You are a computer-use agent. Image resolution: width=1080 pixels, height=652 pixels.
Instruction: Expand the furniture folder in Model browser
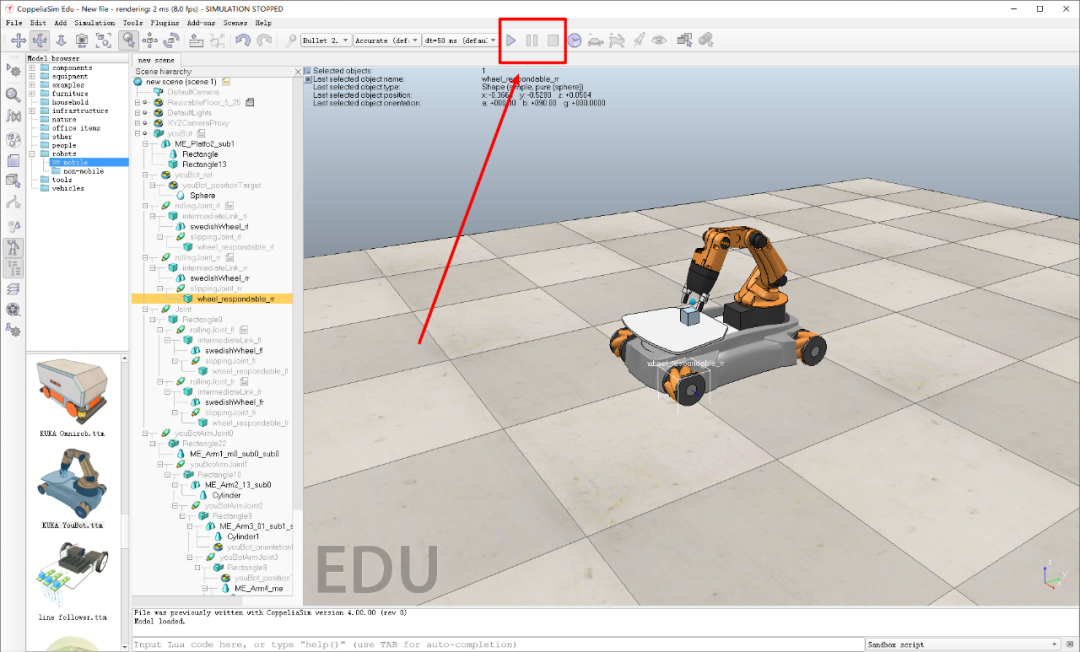pos(32,94)
